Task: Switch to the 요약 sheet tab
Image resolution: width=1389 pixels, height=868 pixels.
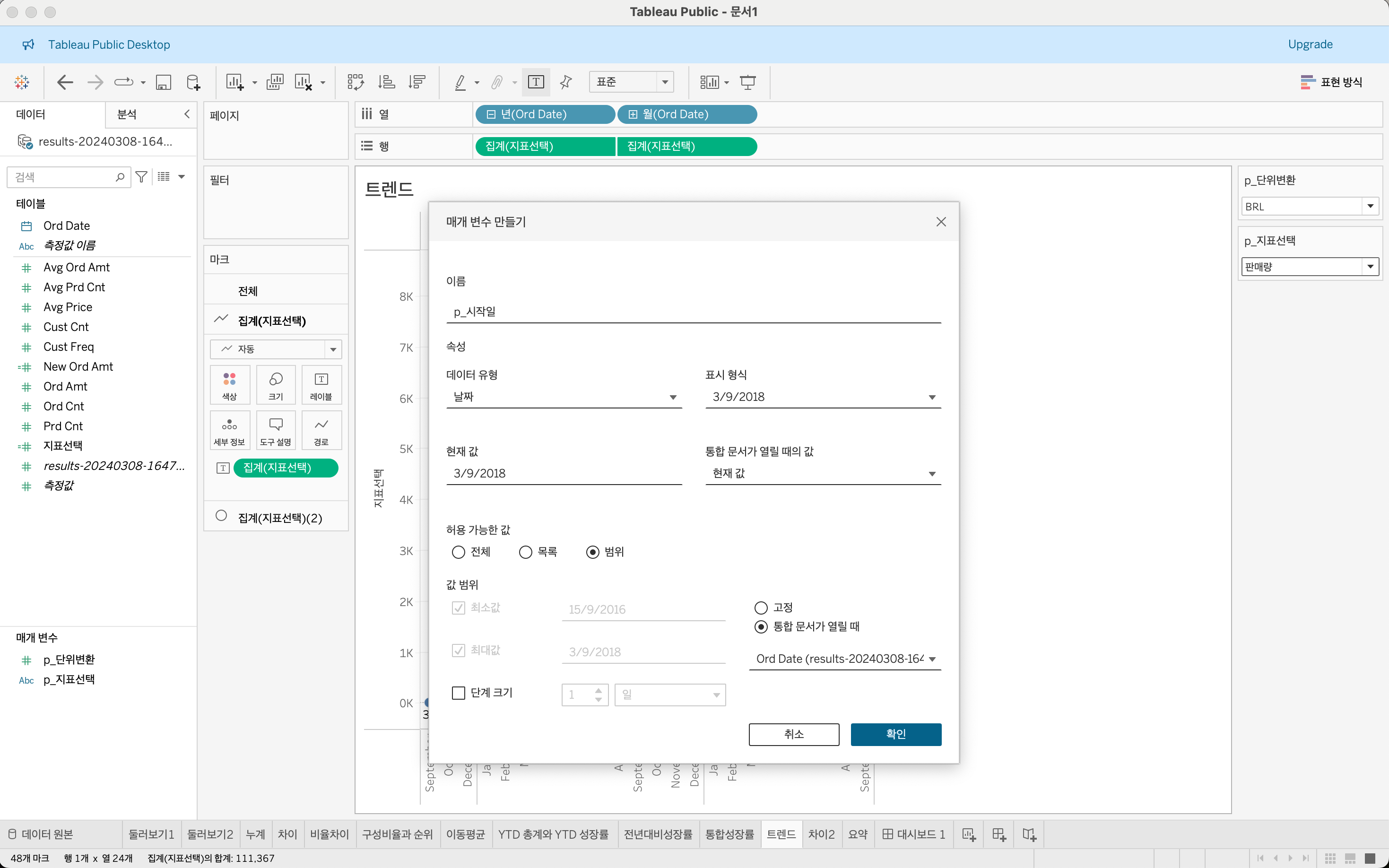Action: coord(858,834)
